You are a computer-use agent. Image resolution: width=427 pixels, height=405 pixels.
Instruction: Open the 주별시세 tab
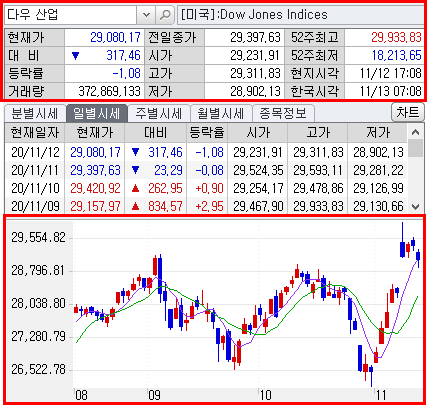(x=159, y=113)
